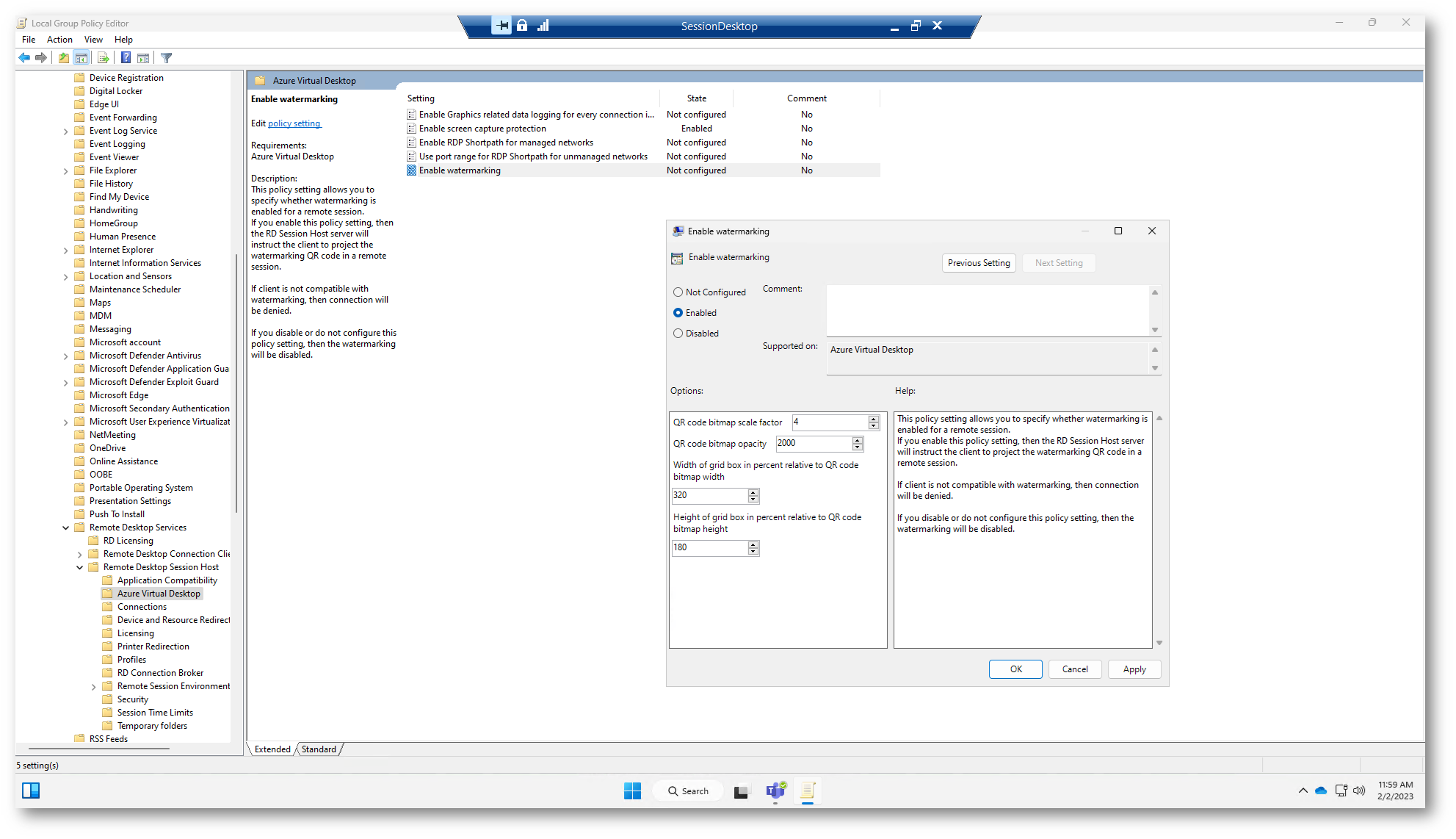Click the Help pane scroll down arrow
The width and height of the screenshot is (1456, 839).
click(x=1159, y=643)
